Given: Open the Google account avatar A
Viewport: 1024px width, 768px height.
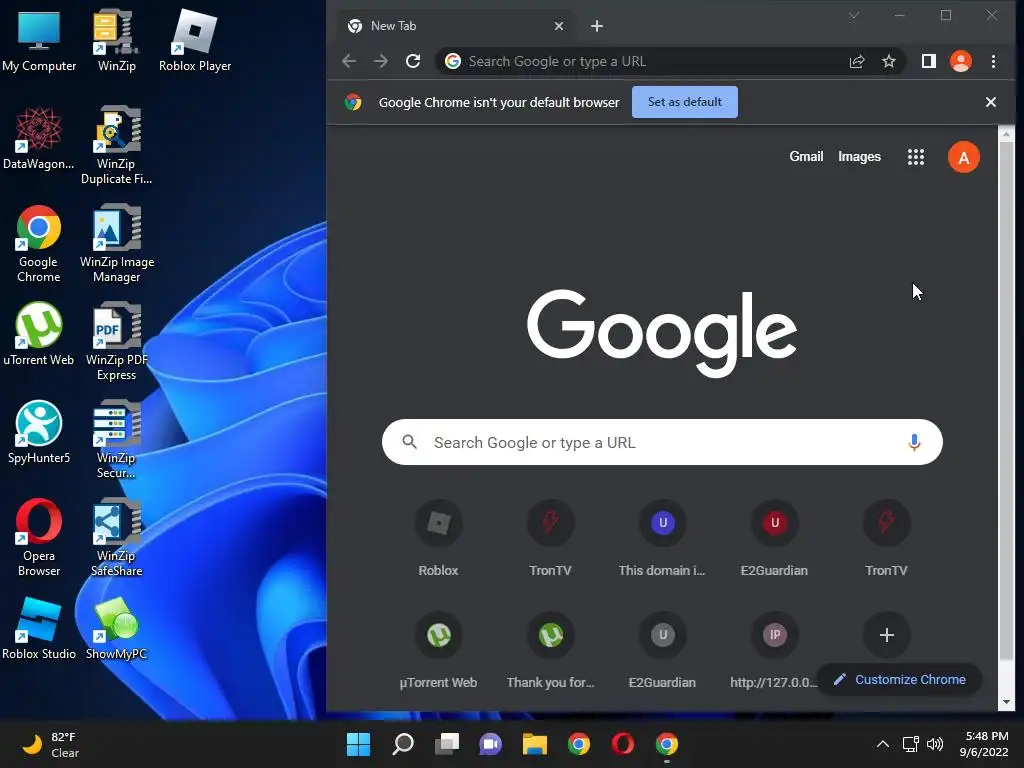Looking at the screenshot, I should pos(963,157).
